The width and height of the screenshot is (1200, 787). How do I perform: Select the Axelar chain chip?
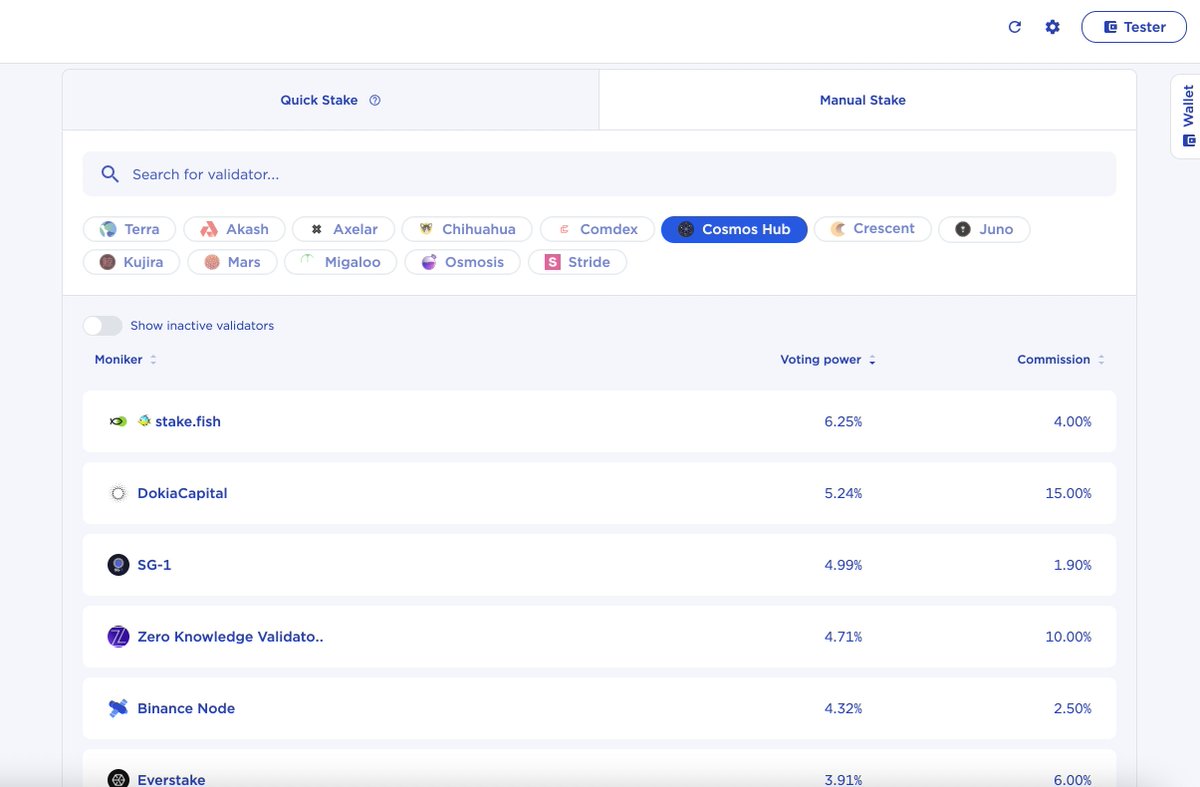pos(343,229)
